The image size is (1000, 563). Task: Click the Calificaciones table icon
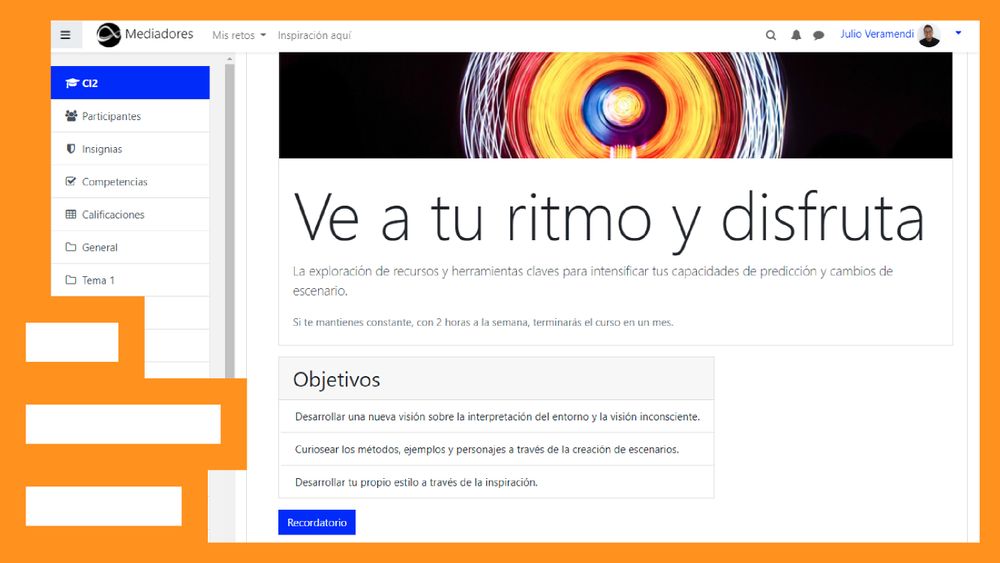coord(71,214)
